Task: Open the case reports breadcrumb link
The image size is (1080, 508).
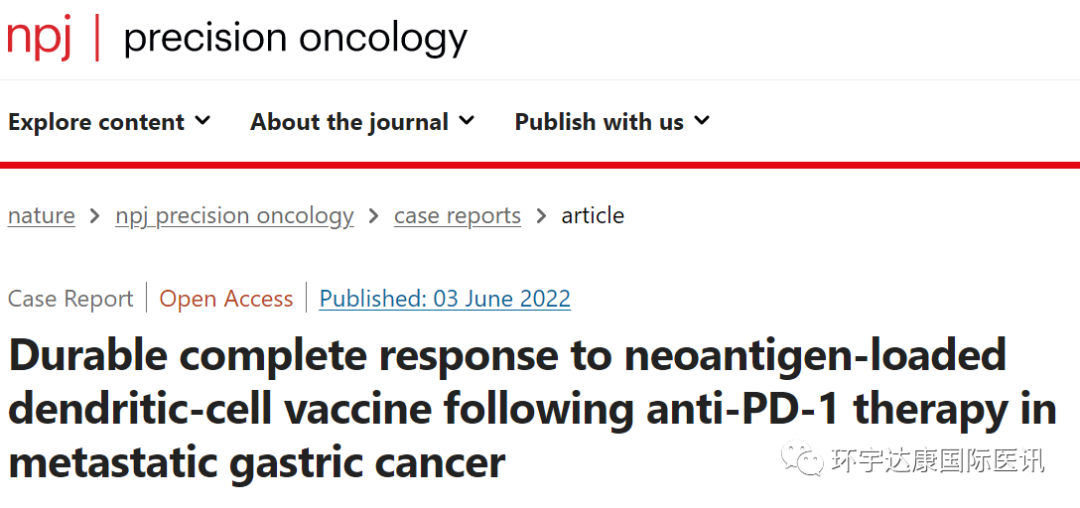Action: tap(457, 216)
